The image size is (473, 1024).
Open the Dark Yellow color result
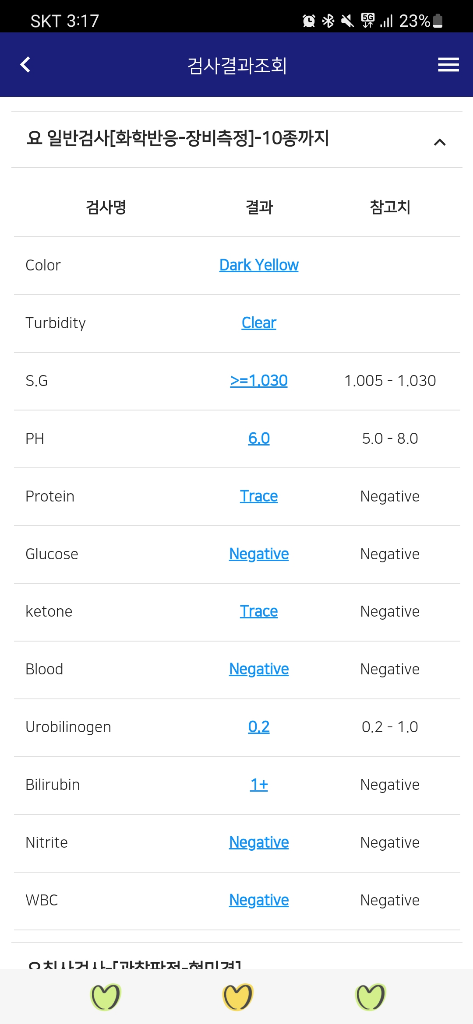point(259,265)
